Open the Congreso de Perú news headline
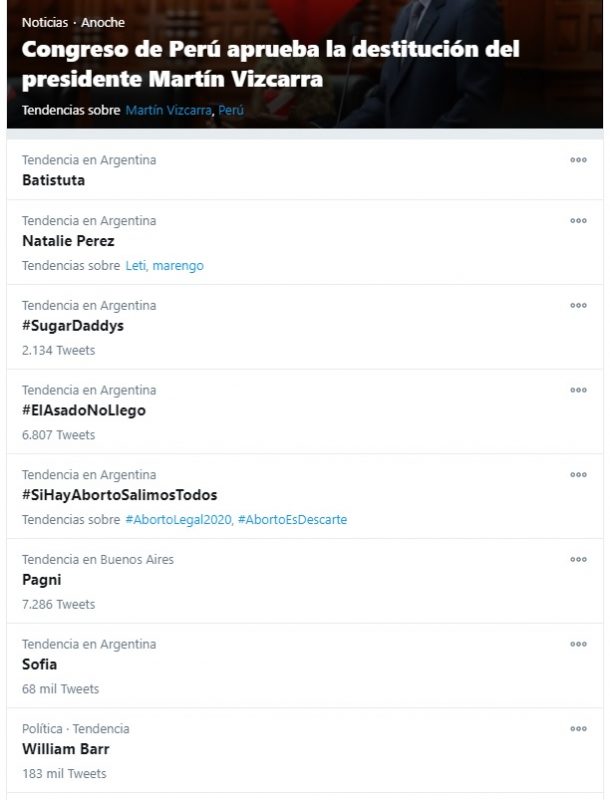Screen dimensions: 610x800 (x=270, y=64)
